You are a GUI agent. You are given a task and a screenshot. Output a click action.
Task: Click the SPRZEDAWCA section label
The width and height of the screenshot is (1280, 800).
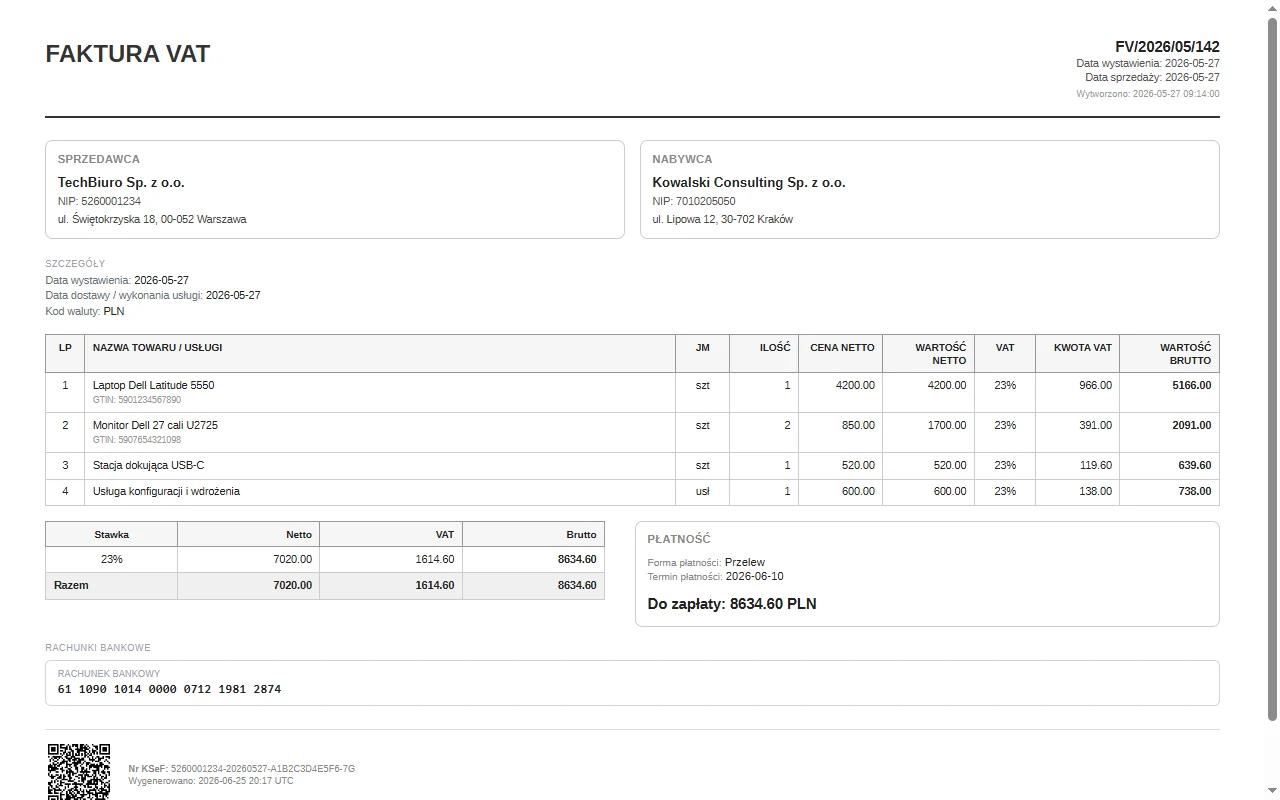tap(99, 159)
